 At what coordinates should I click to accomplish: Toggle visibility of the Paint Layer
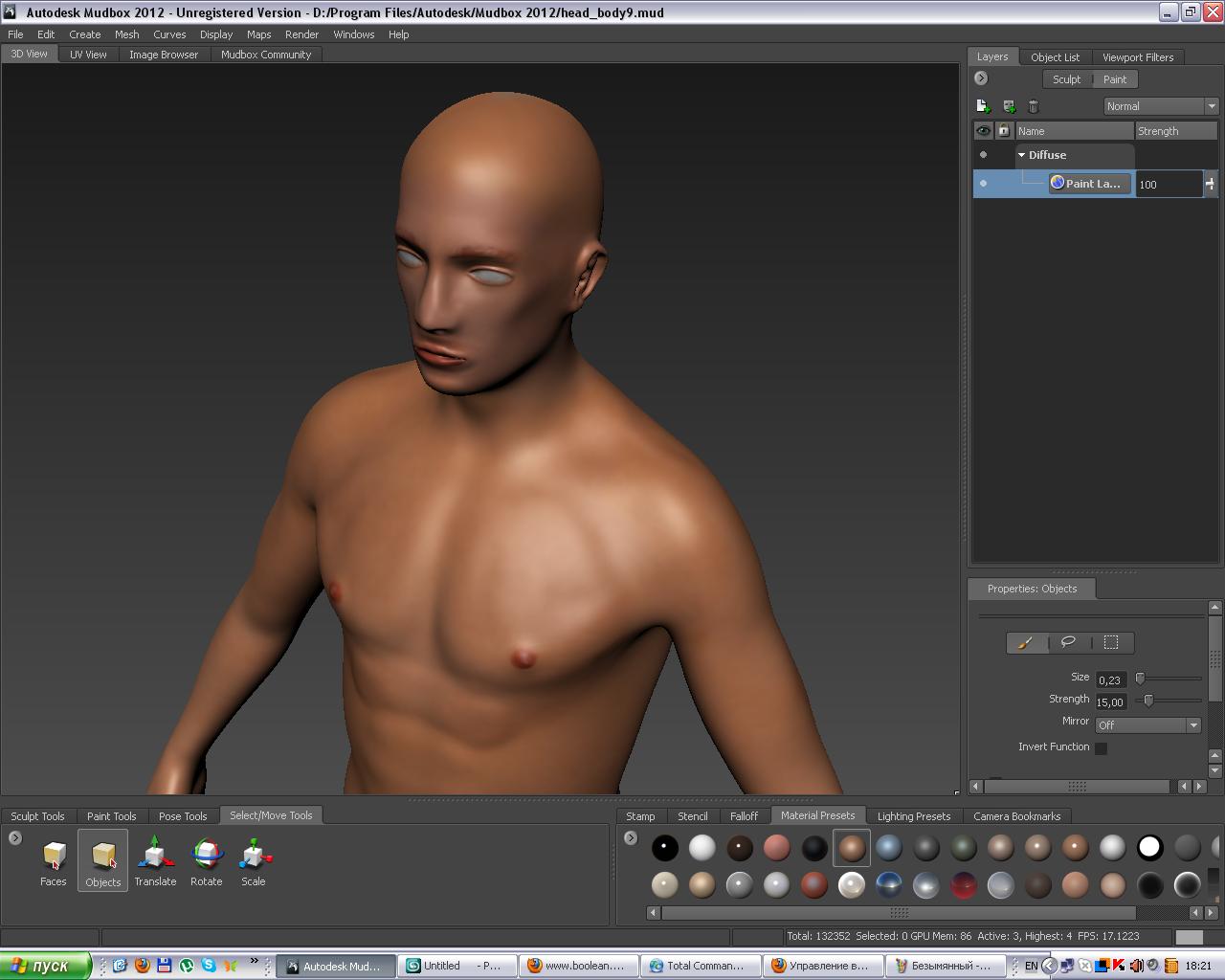pyautogui.click(x=983, y=184)
